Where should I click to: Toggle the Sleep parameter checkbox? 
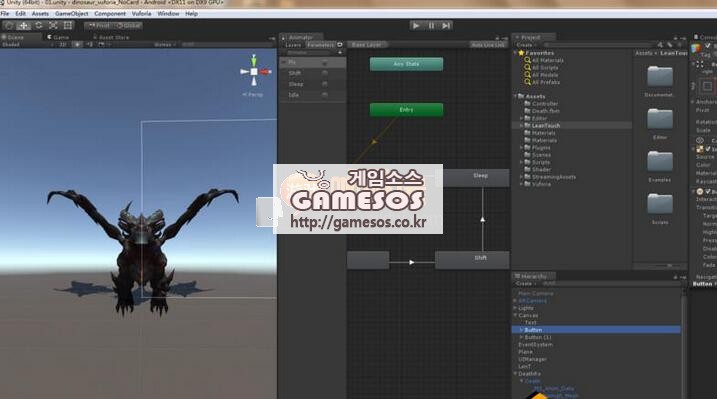[x=325, y=84]
